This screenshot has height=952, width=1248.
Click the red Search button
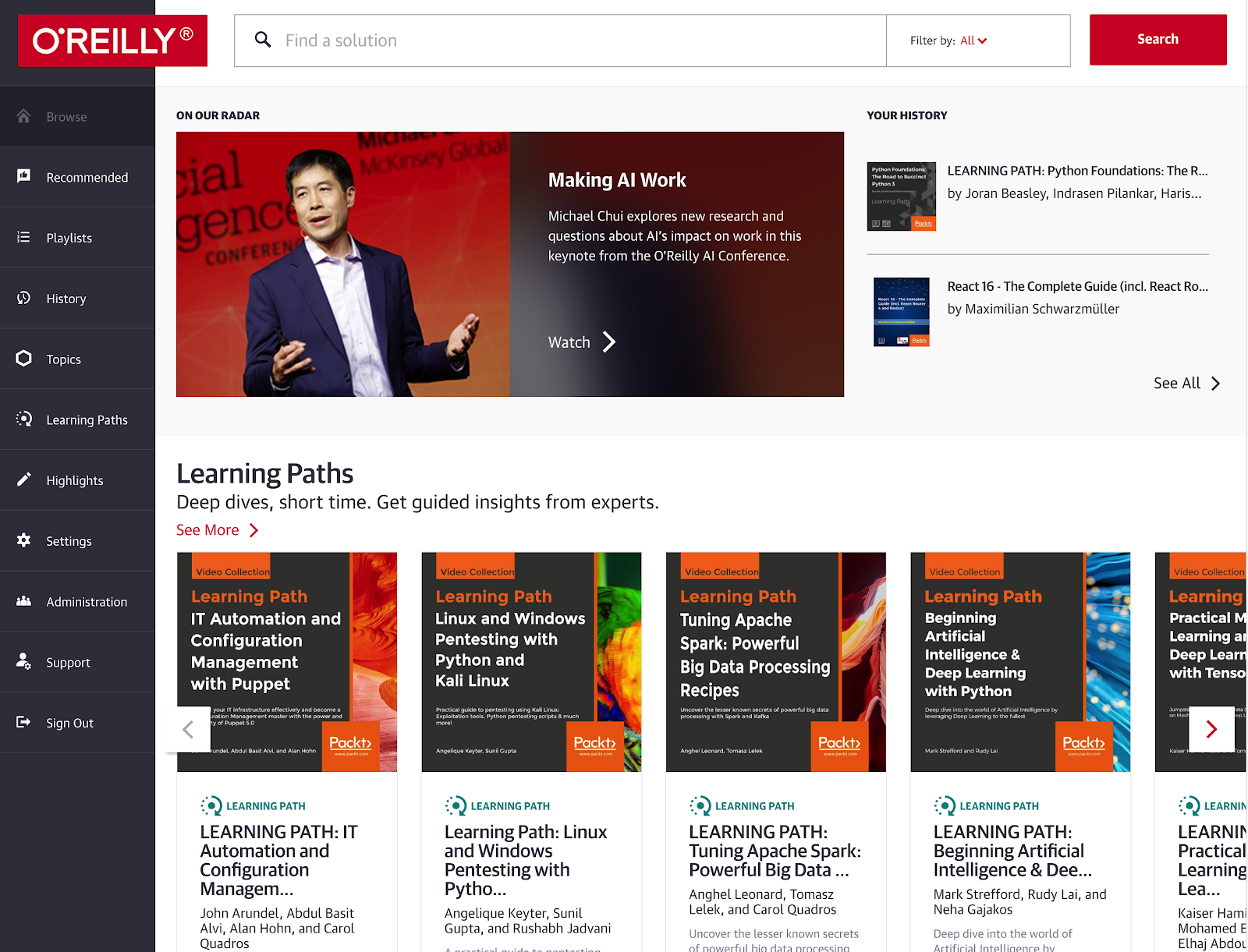coord(1158,40)
